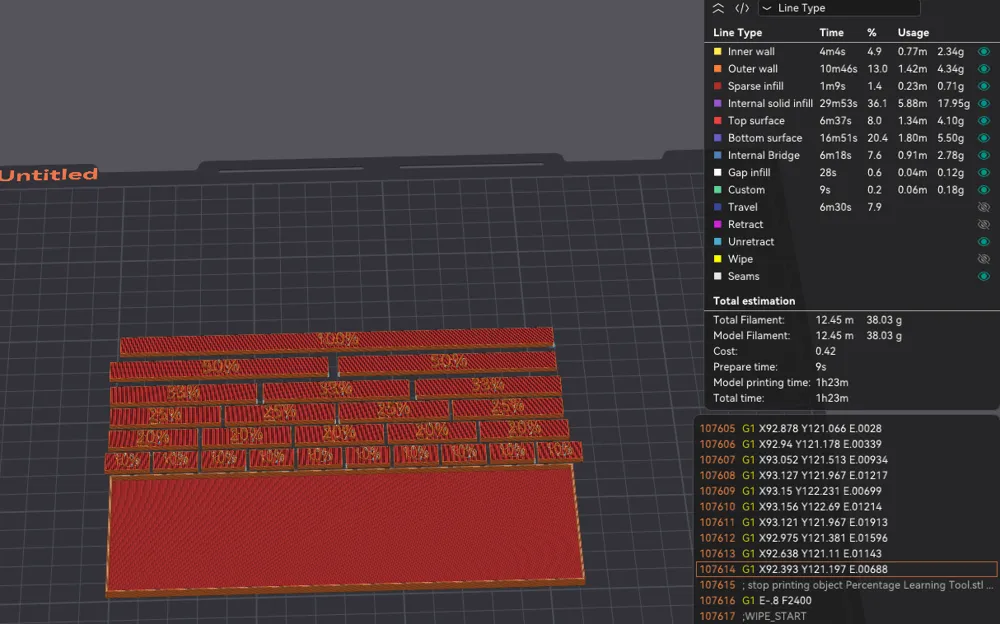Toggle Internal solid infill visibility

pos(984,103)
